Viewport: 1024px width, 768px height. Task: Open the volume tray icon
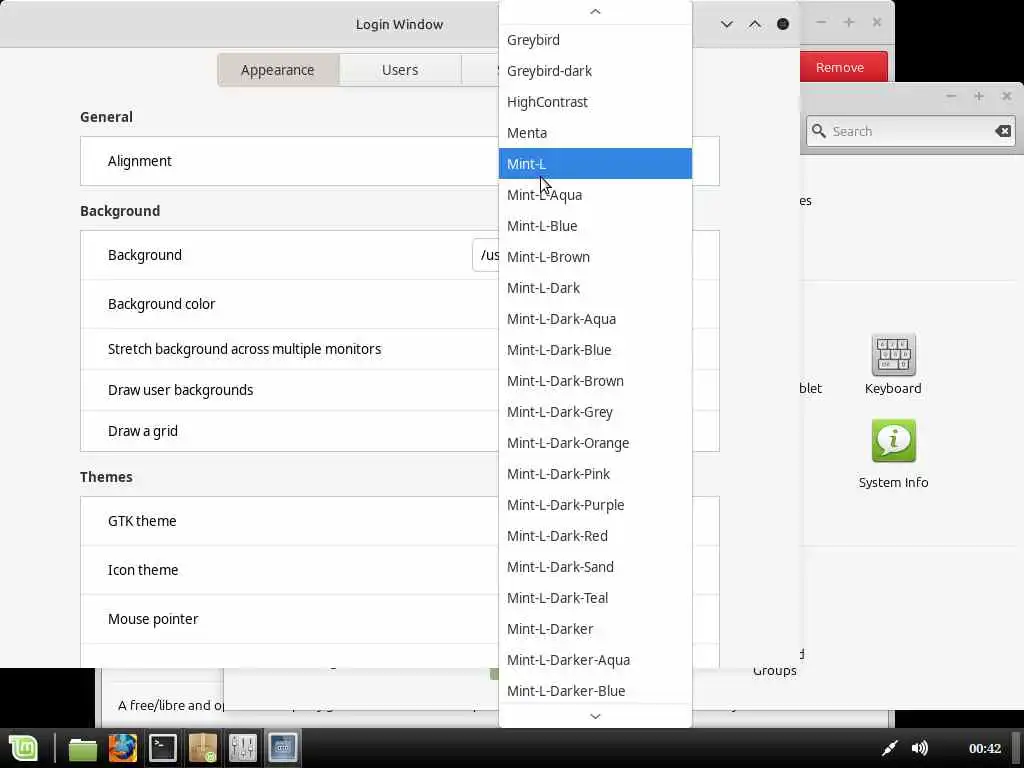[920, 748]
